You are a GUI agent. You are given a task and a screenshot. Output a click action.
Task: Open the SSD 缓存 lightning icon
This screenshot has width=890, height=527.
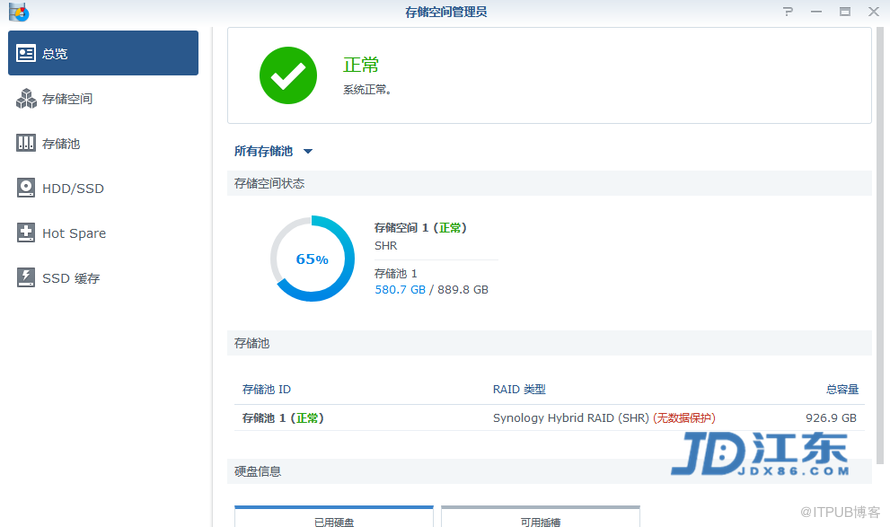click(26, 278)
